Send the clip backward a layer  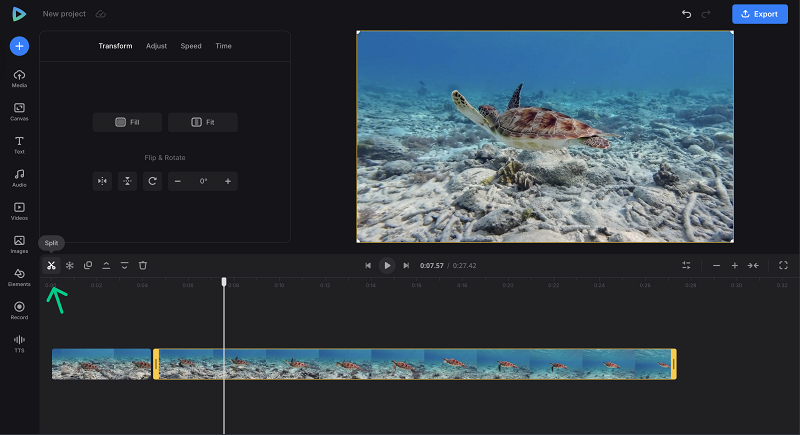pos(124,265)
